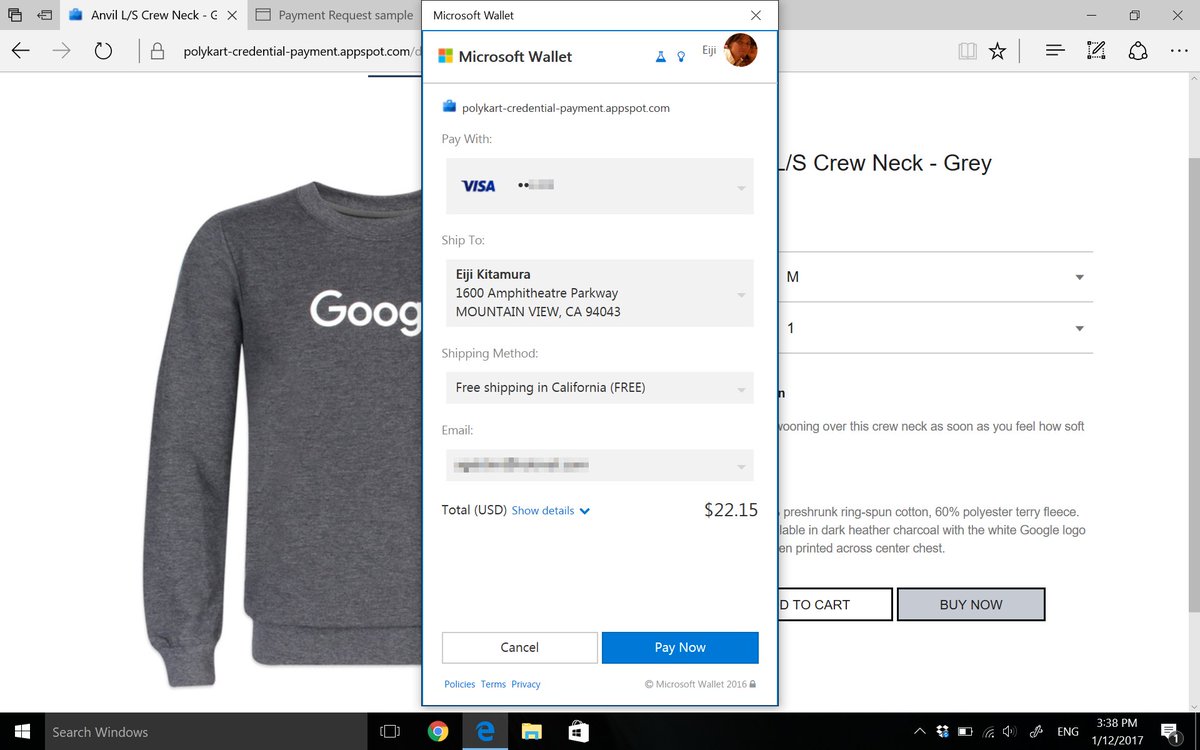Click the Eiji Kitamura name in Ship To

[493, 274]
